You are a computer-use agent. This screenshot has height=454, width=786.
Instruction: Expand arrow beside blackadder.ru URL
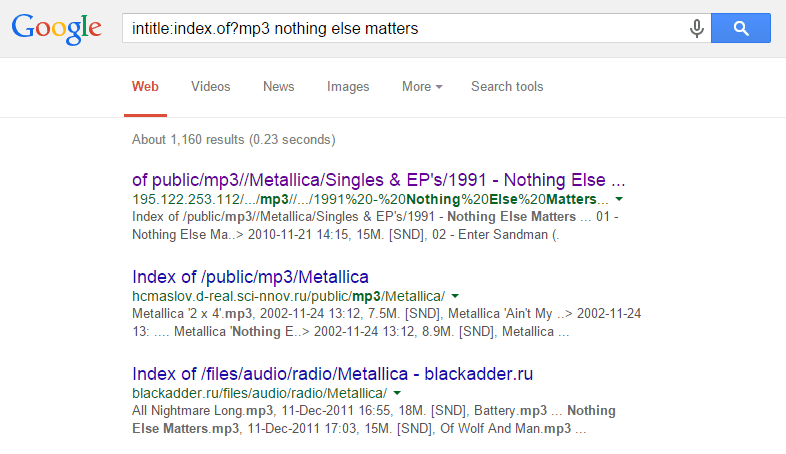pos(397,393)
